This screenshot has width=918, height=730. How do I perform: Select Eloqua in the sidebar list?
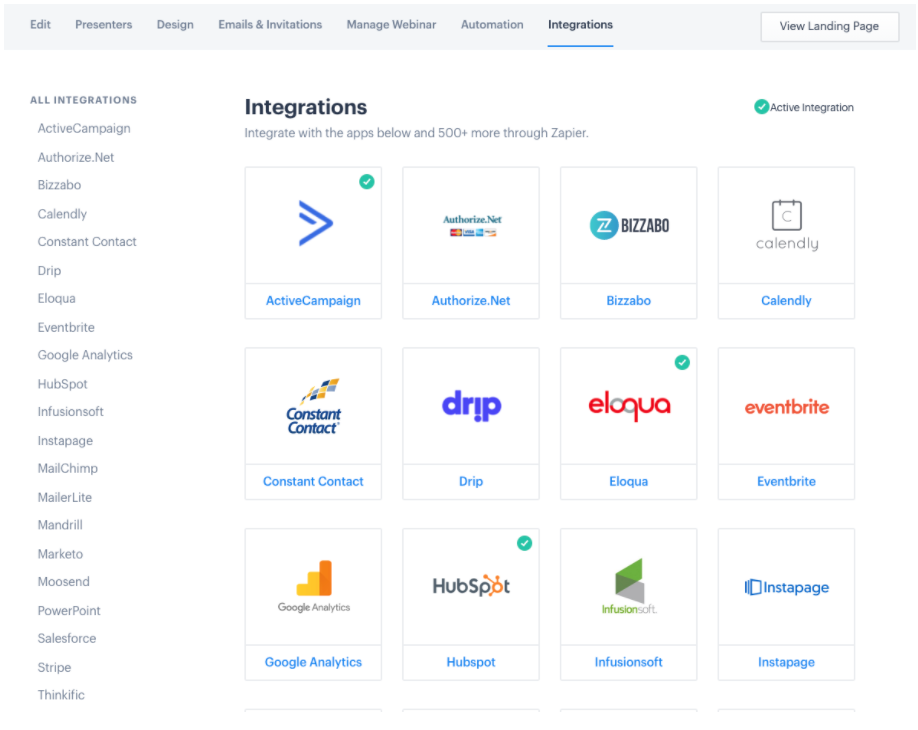(x=57, y=299)
